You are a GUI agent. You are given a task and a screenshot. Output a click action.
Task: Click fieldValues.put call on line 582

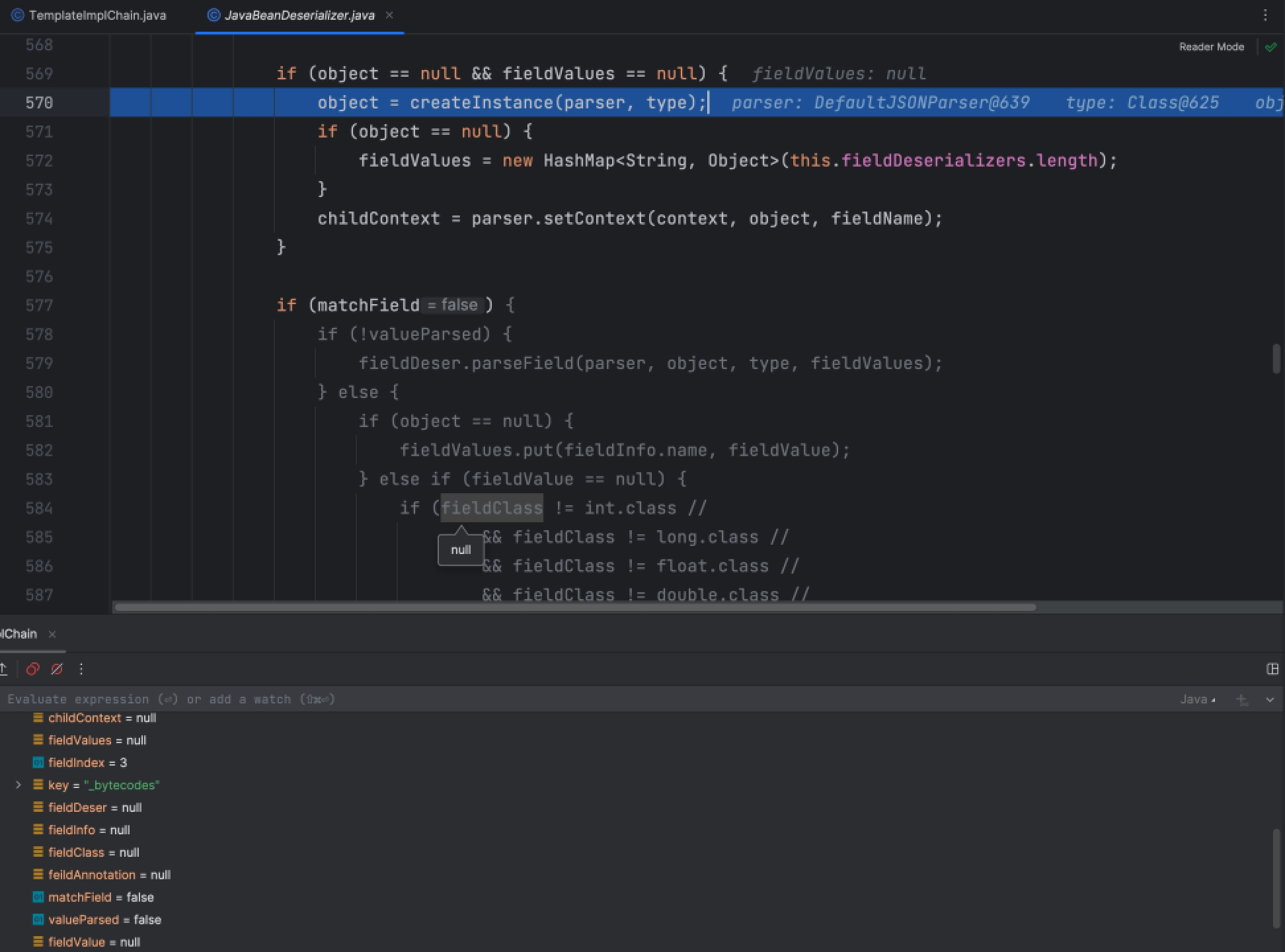(476, 450)
